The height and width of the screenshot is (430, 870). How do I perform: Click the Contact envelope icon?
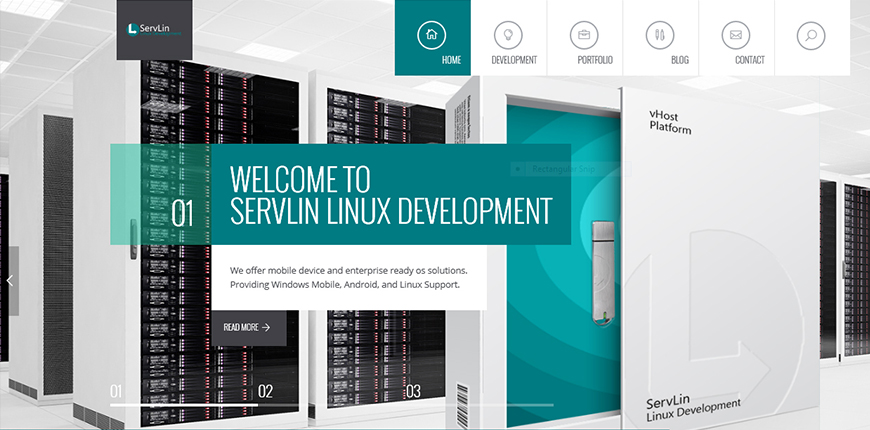point(735,35)
